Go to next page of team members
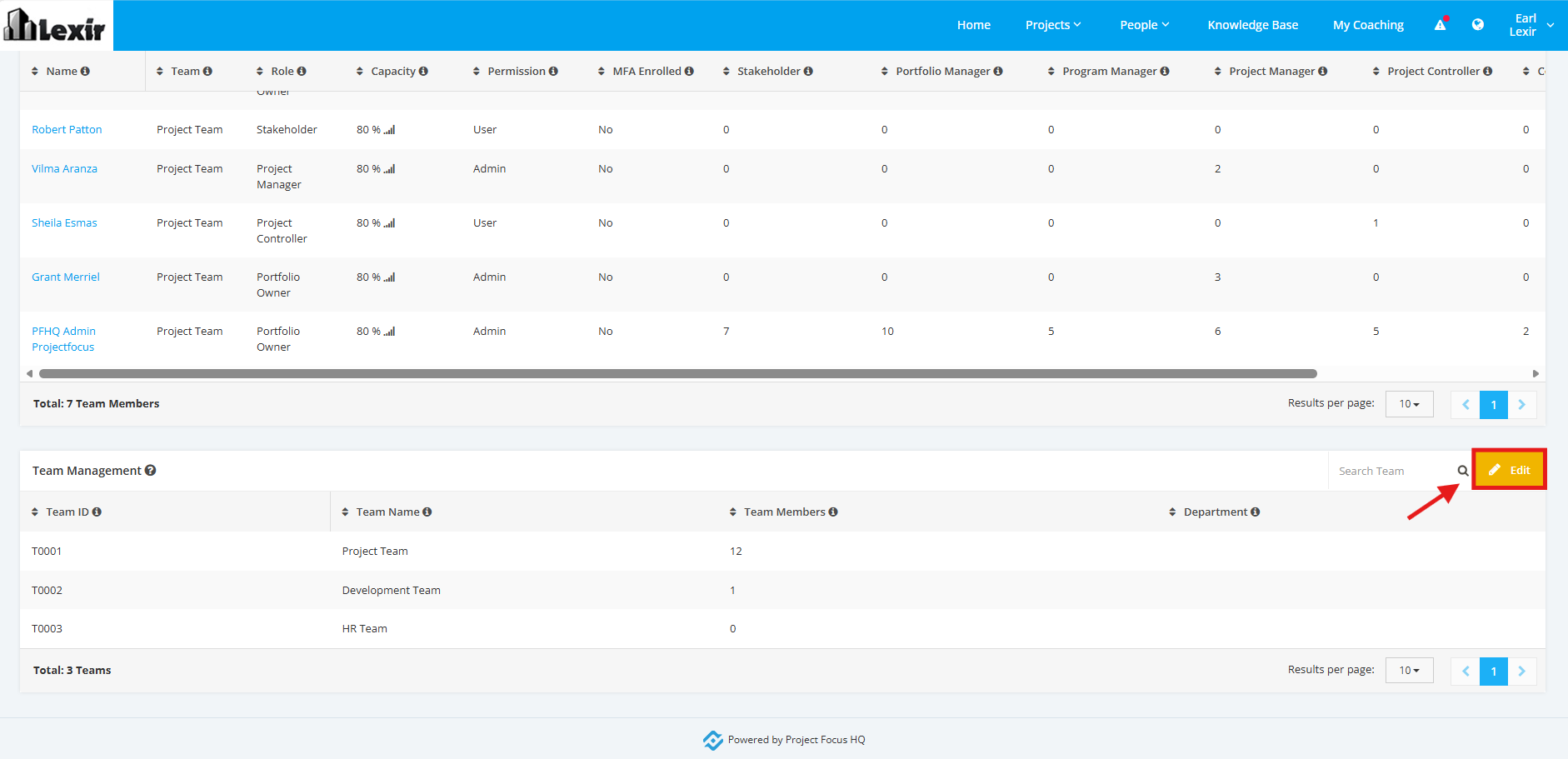The width and height of the screenshot is (1568, 759). pyautogui.click(x=1522, y=405)
